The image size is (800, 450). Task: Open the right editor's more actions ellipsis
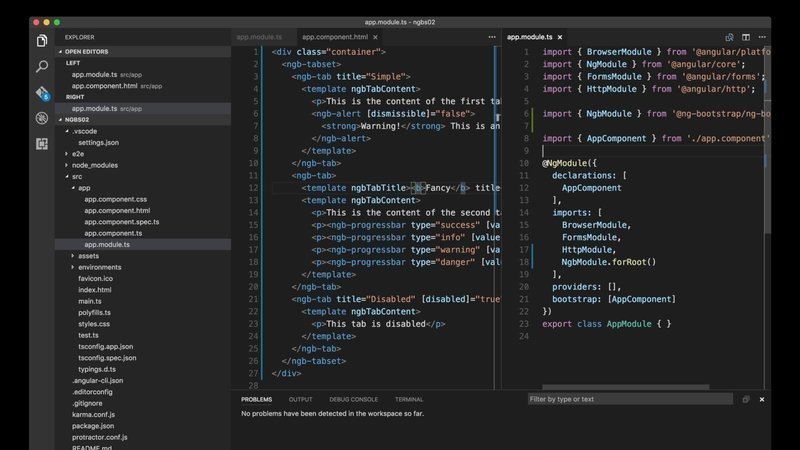point(761,37)
